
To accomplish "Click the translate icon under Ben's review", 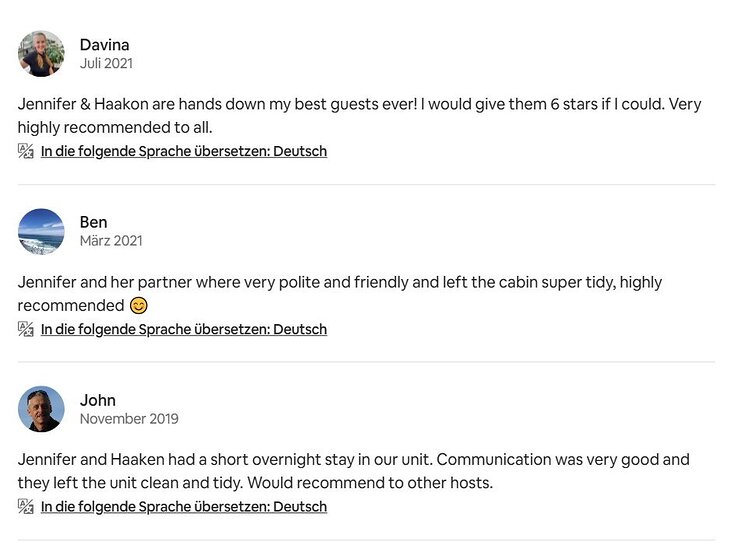I will pos(26,329).
